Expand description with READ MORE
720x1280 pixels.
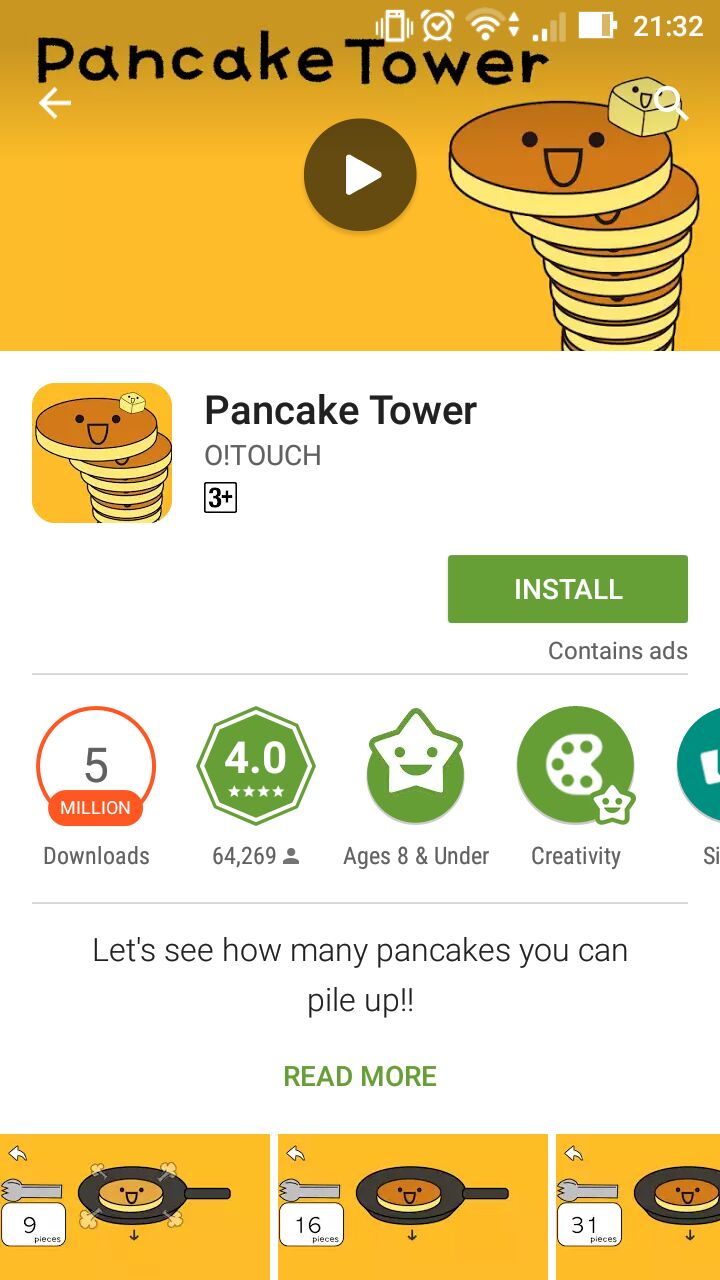(360, 1076)
